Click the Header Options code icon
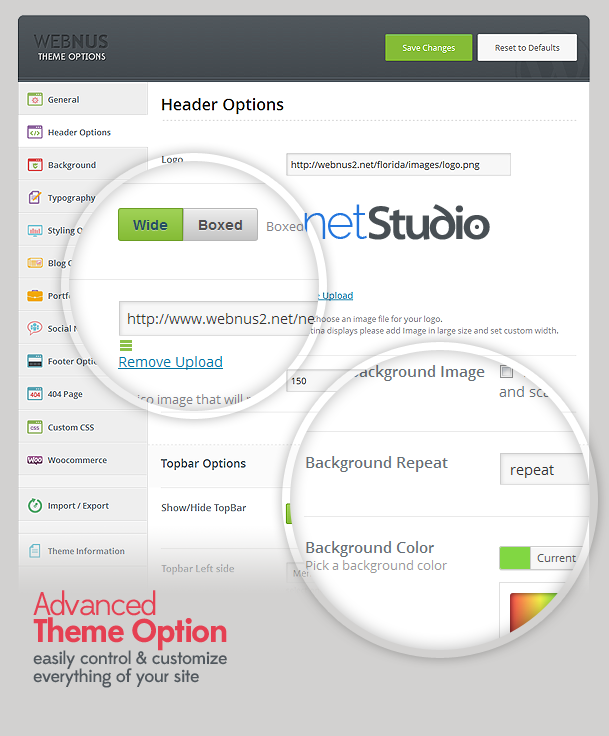The height and width of the screenshot is (736, 609). tap(35, 132)
